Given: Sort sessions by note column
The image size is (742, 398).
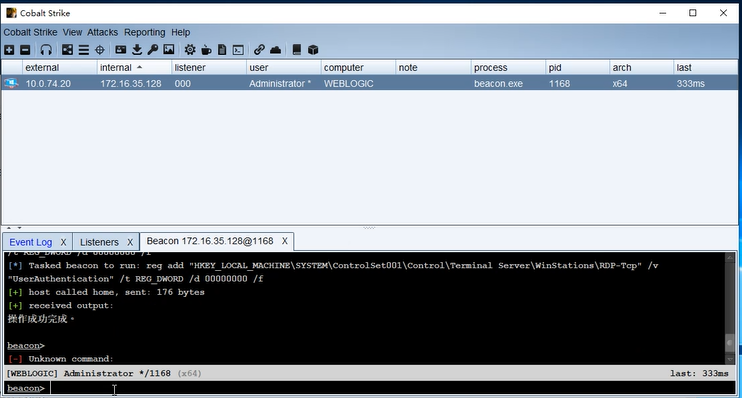Looking at the screenshot, I should [x=433, y=68].
